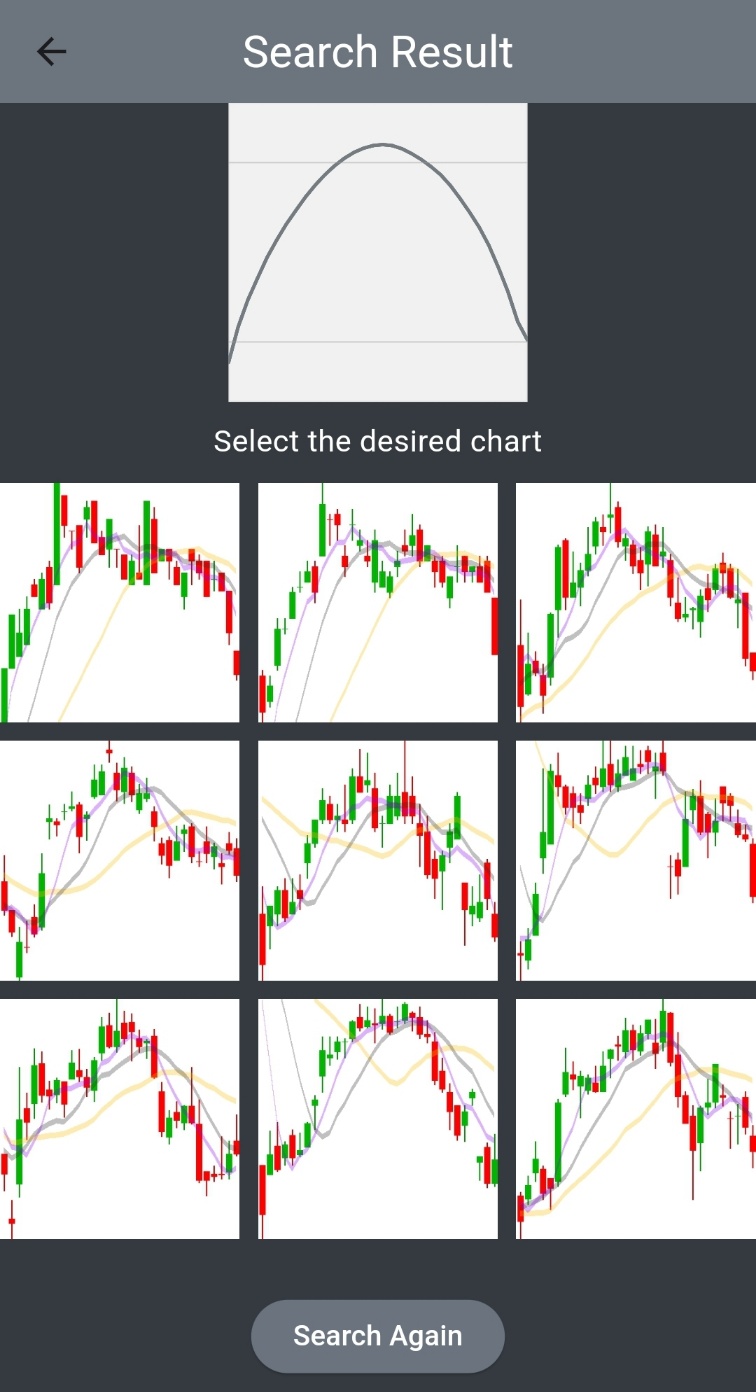Image resolution: width=756 pixels, height=1392 pixels.
Task: Click the Search Again button
Action: (x=378, y=1336)
